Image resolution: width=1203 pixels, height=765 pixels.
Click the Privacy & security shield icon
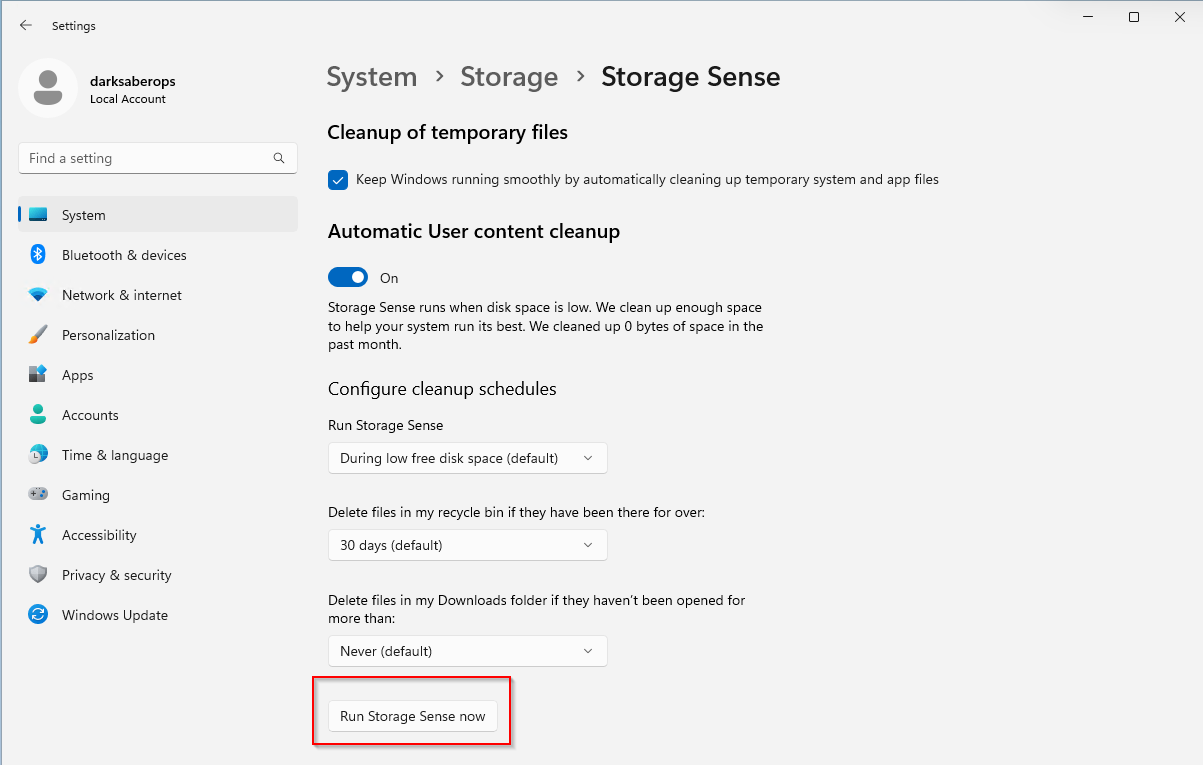point(37,575)
